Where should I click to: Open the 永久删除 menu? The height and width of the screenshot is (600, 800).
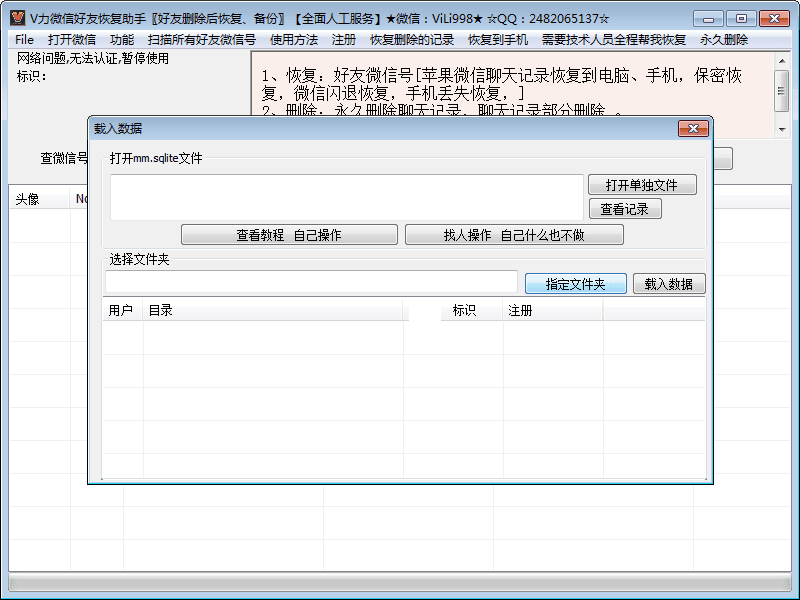[x=724, y=40]
